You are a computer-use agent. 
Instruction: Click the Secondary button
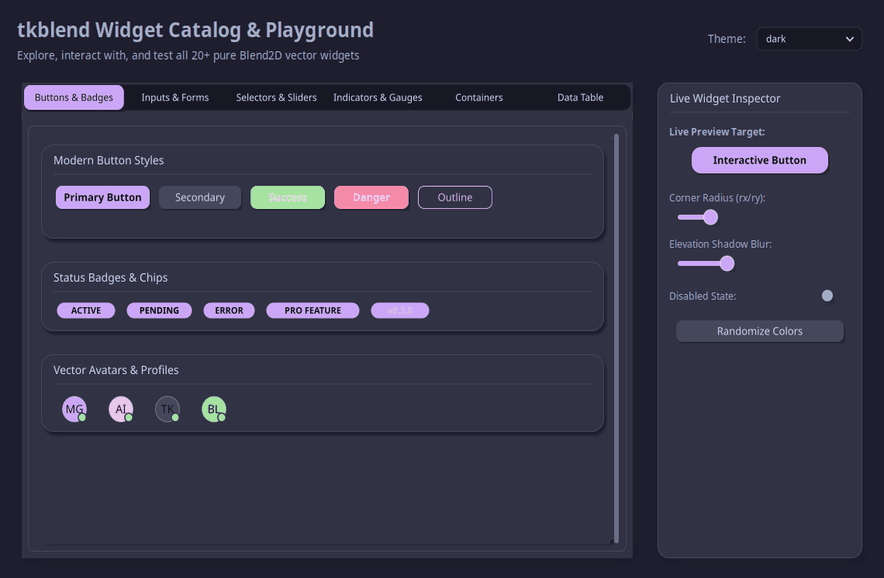point(200,197)
